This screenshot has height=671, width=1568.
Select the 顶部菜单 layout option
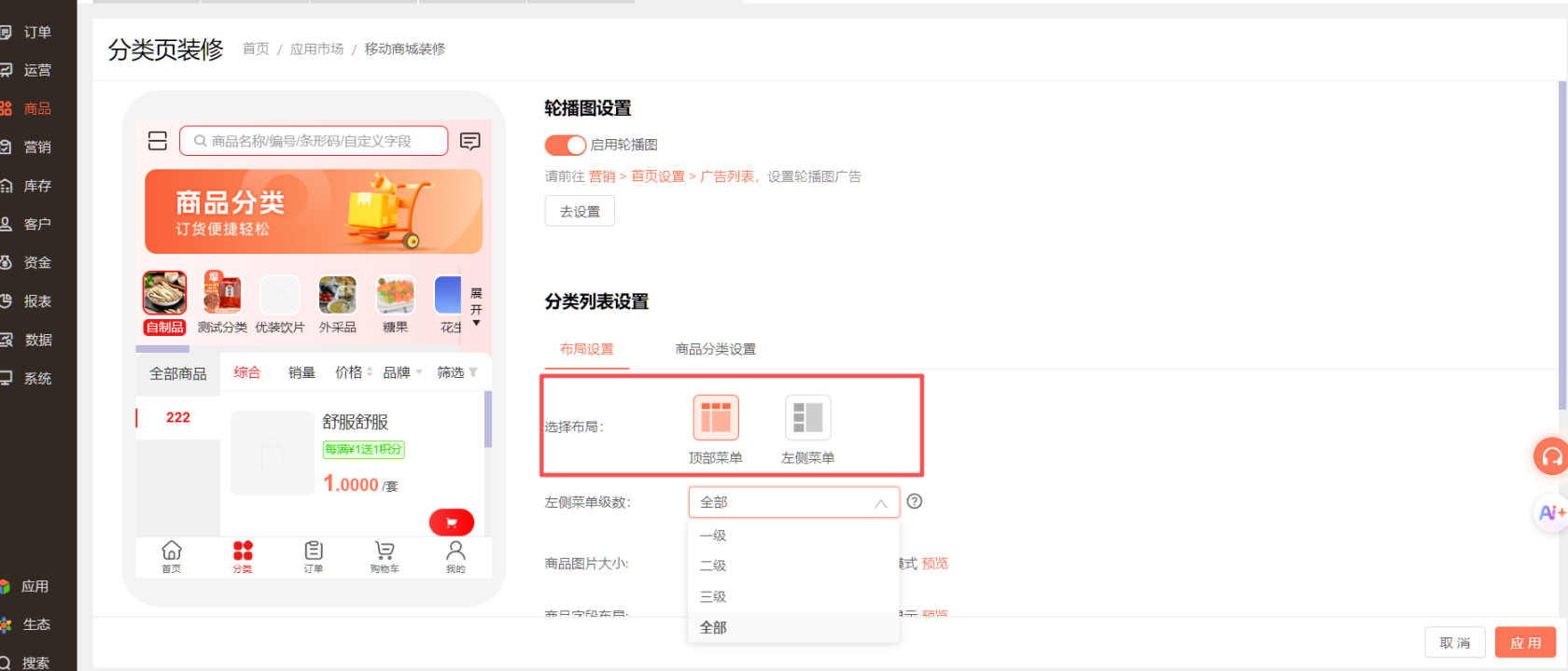pos(716,429)
